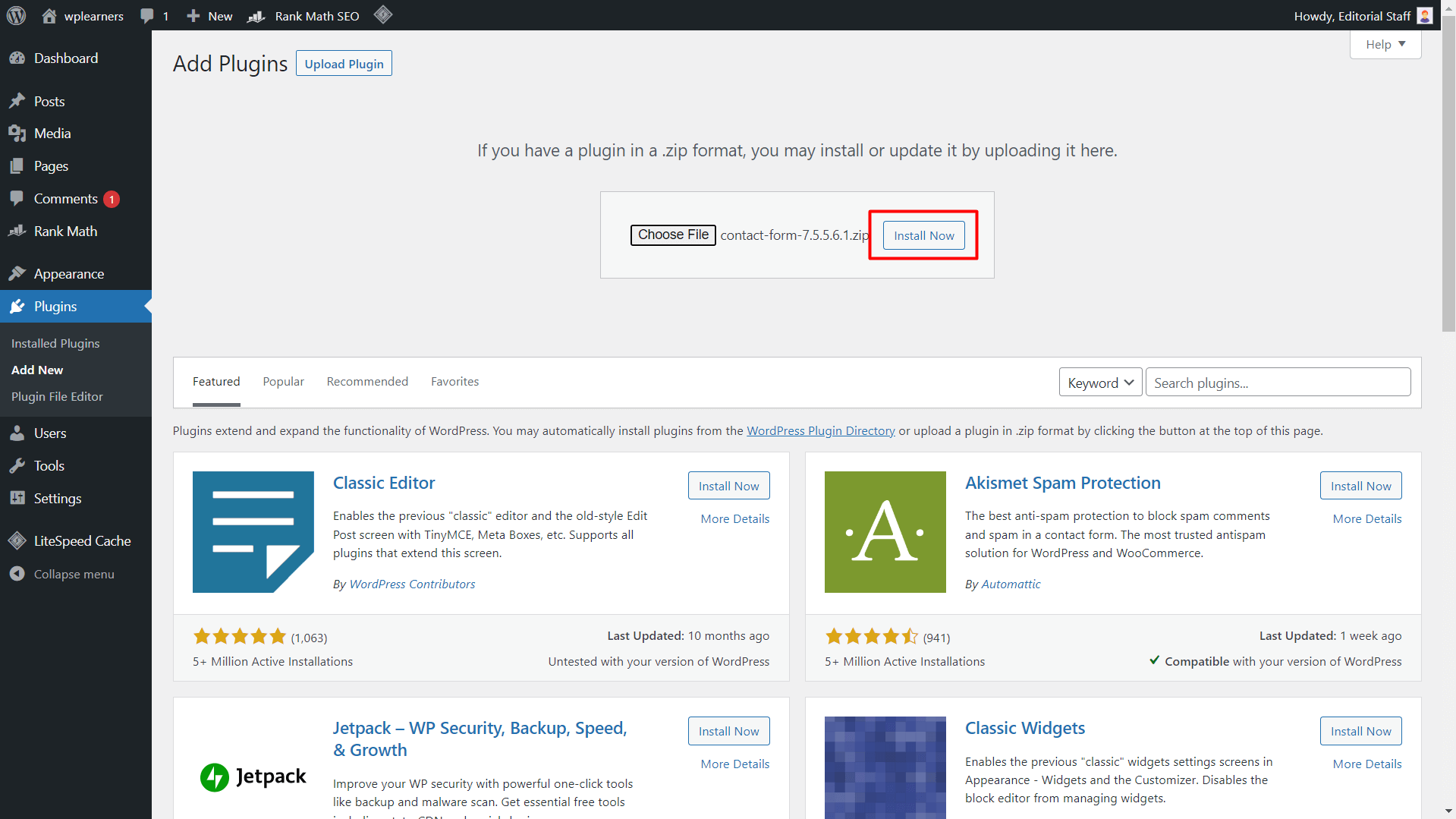Viewport: 1456px width, 819px height.
Task: Open the Automattic author link
Action: pos(1011,584)
